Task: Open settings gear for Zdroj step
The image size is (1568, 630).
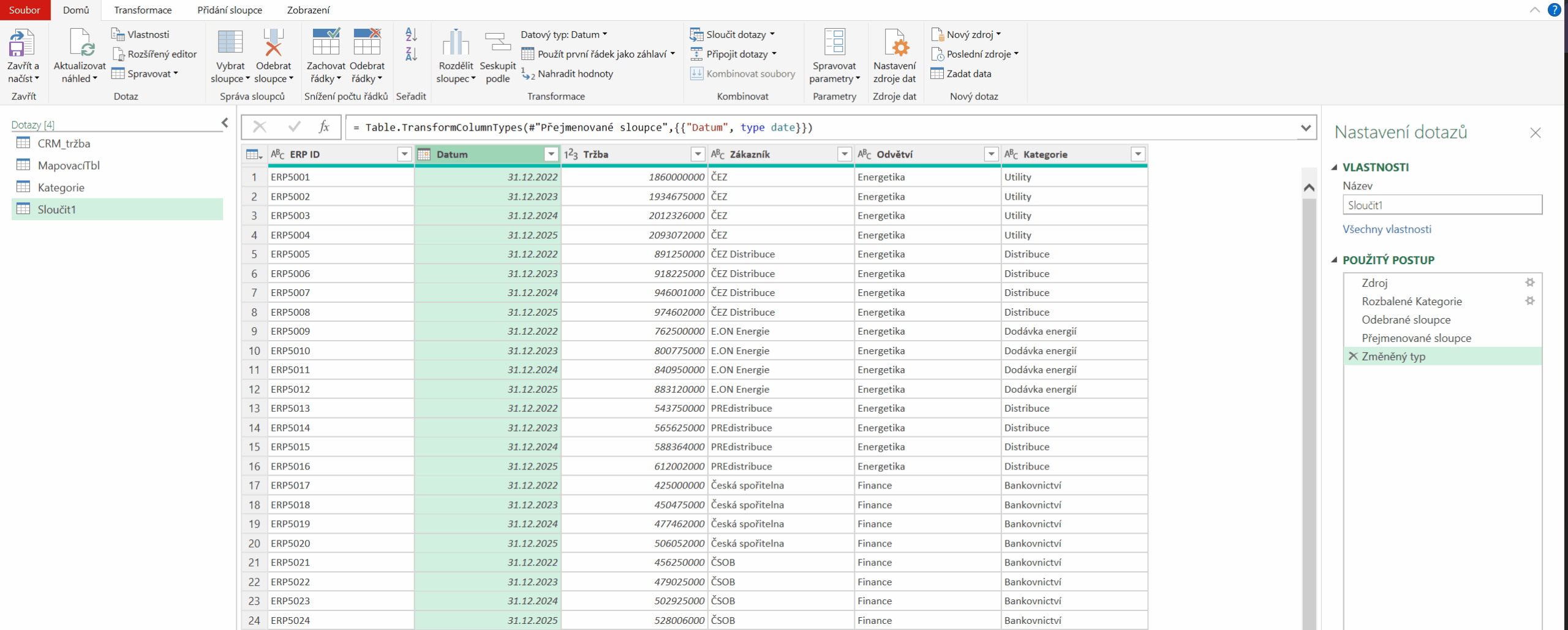Action: (x=1529, y=283)
